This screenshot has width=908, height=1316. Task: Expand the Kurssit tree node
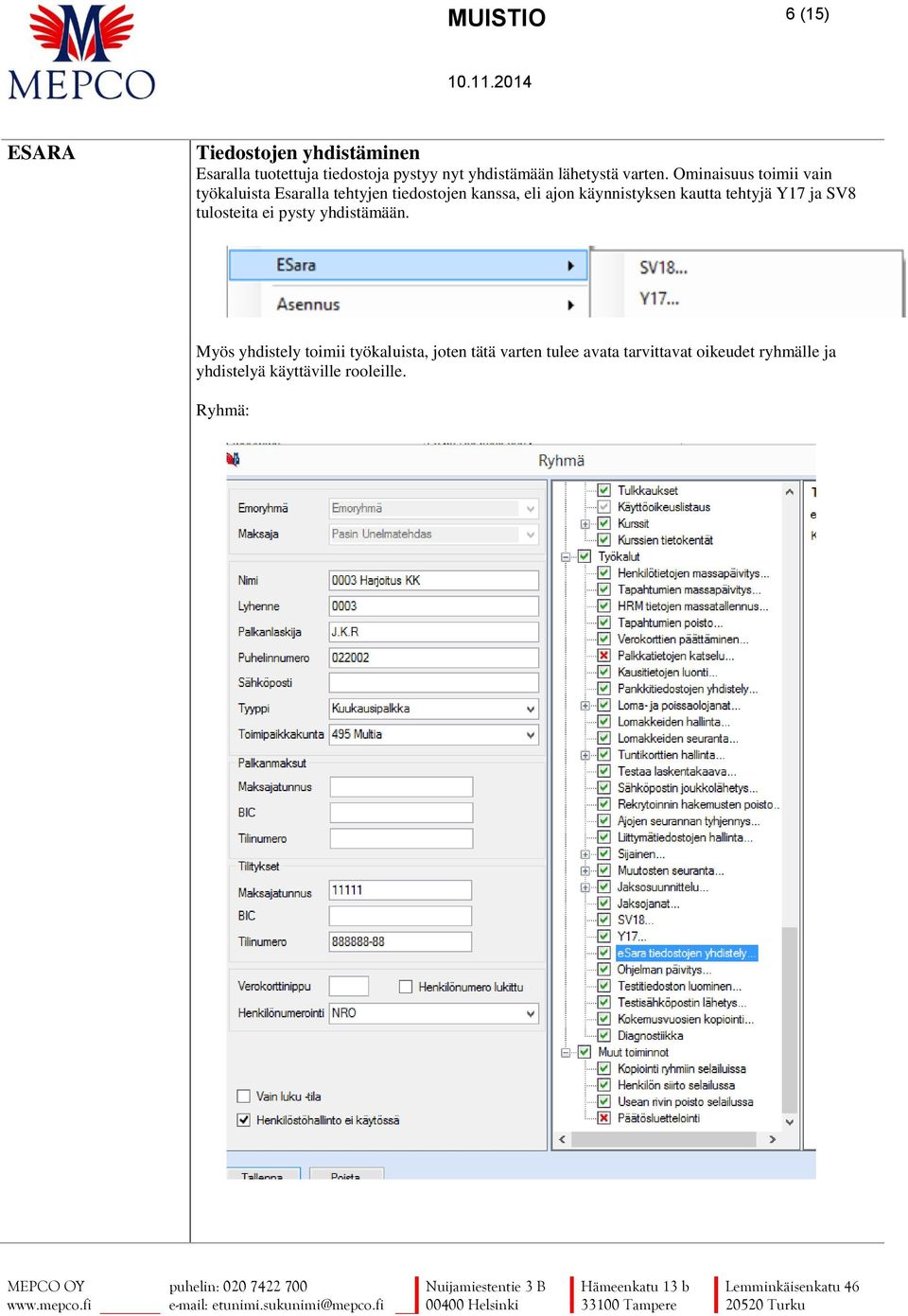coord(585,524)
